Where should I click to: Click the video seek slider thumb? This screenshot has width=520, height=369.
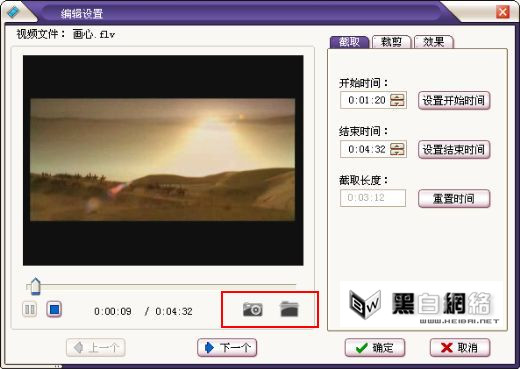point(35,286)
